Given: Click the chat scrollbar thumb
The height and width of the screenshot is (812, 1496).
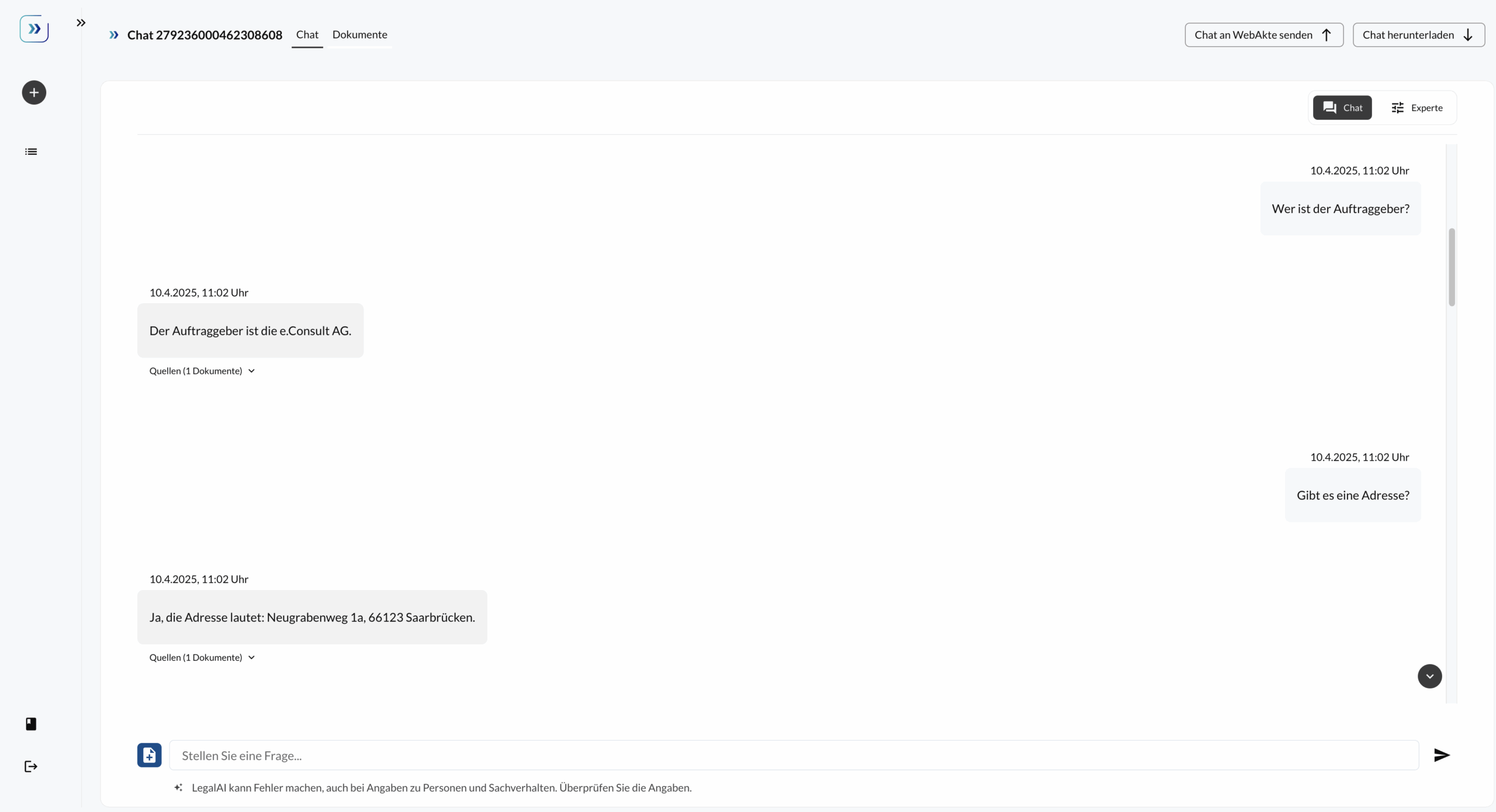Looking at the screenshot, I should coord(1452,267).
